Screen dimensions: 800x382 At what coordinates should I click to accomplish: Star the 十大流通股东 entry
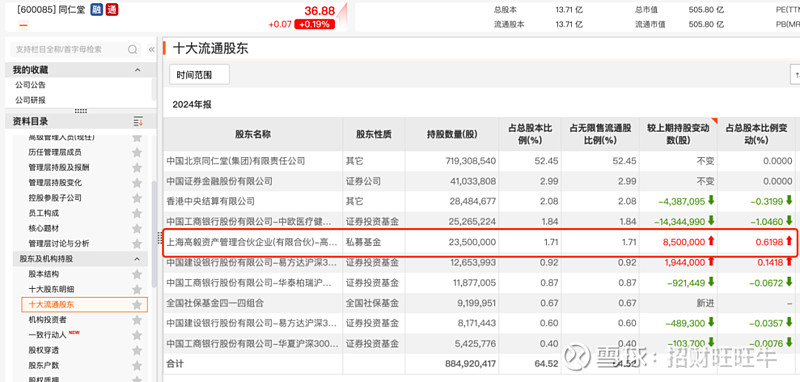coord(137,304)
